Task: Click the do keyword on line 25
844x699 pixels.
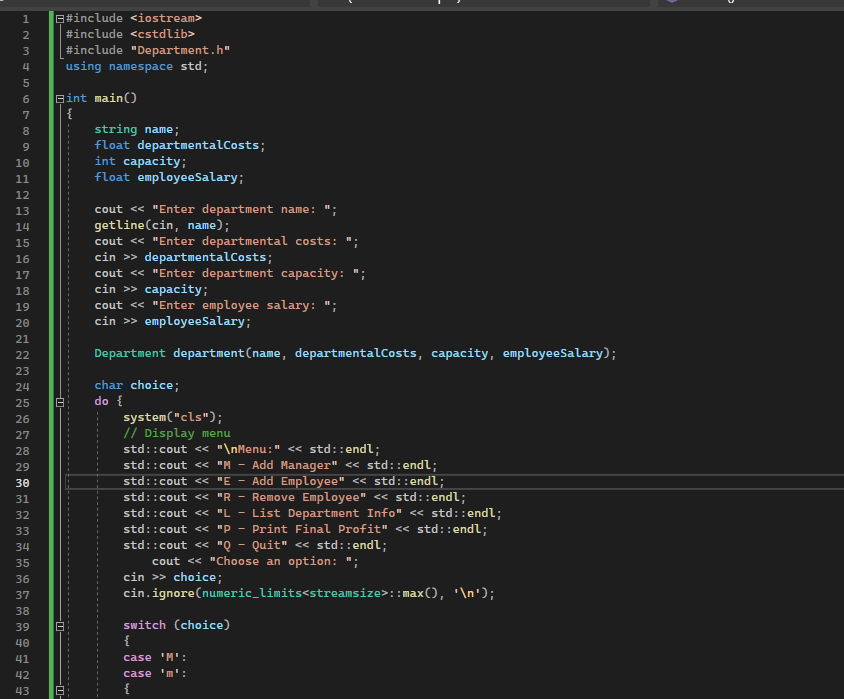Action: (x=101, y=401)
